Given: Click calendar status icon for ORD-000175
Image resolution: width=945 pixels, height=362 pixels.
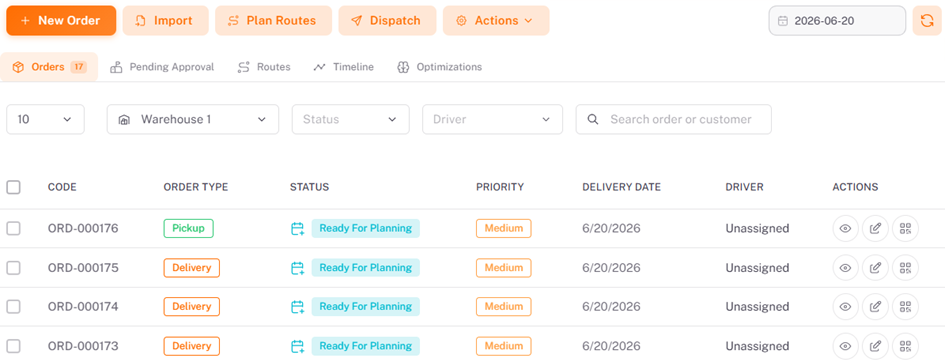Looking at the screenshot, I should [x=298, y=268].
